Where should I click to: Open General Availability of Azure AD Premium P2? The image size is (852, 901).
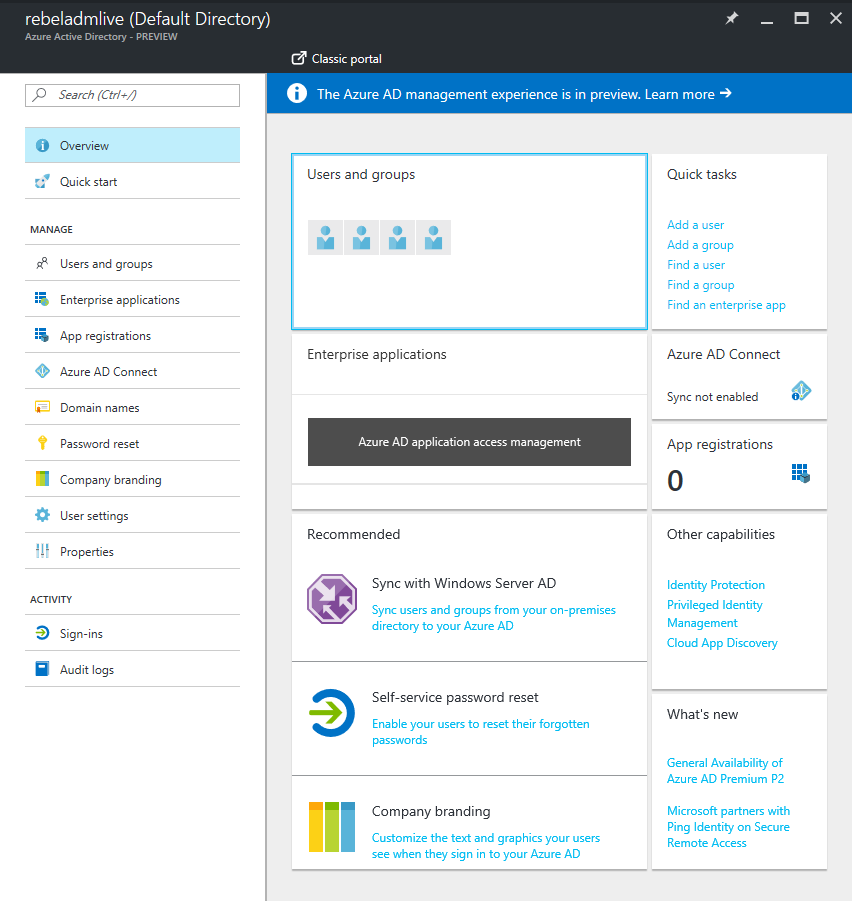coord(725,771)
